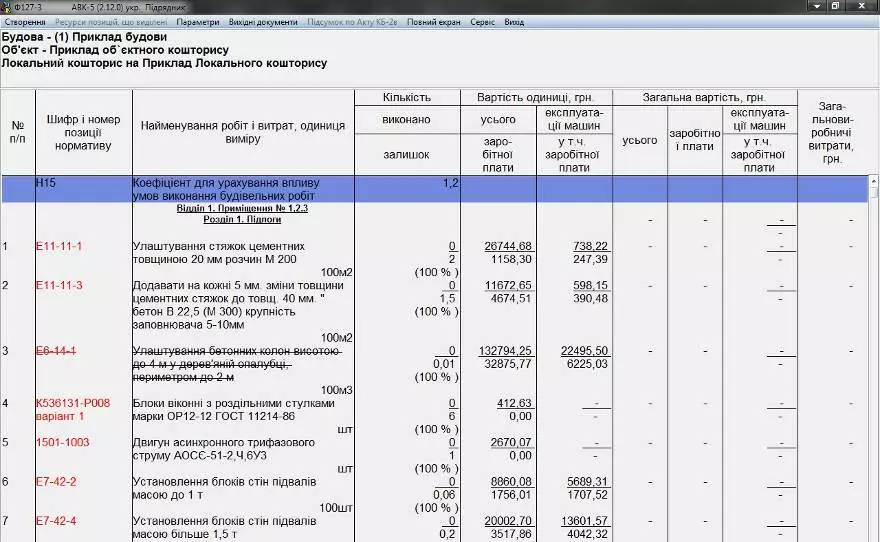Click the E11-11-1 position code
The width and height of the screenshot is (880, 542).
[x=59, y=246]
